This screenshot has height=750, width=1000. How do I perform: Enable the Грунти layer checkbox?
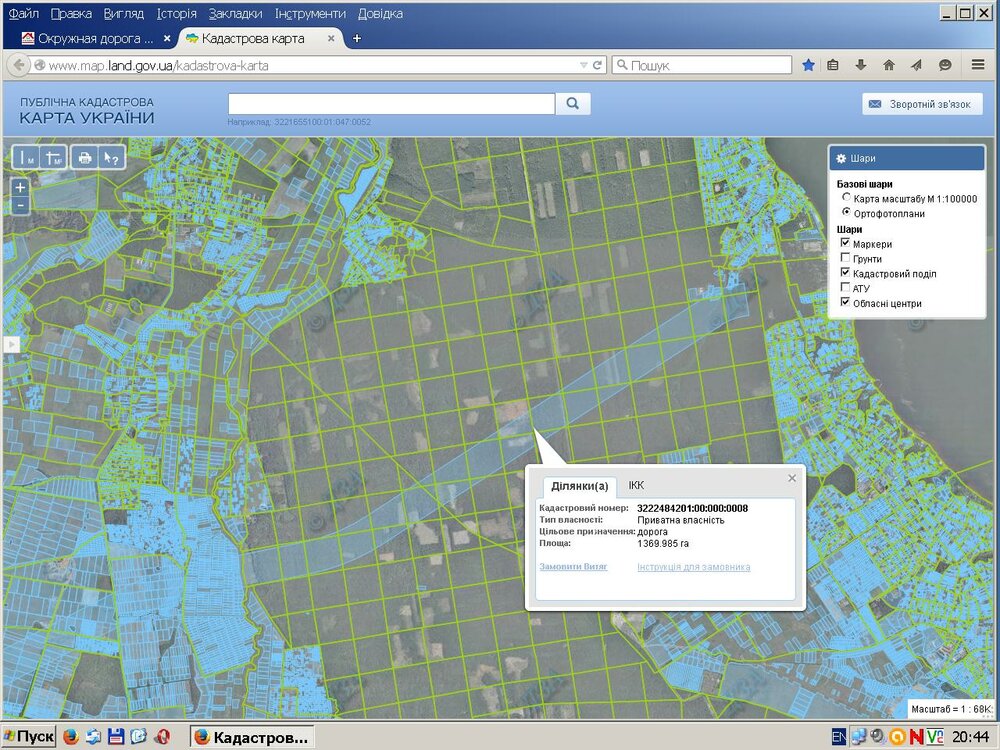[x=846, y=259]
